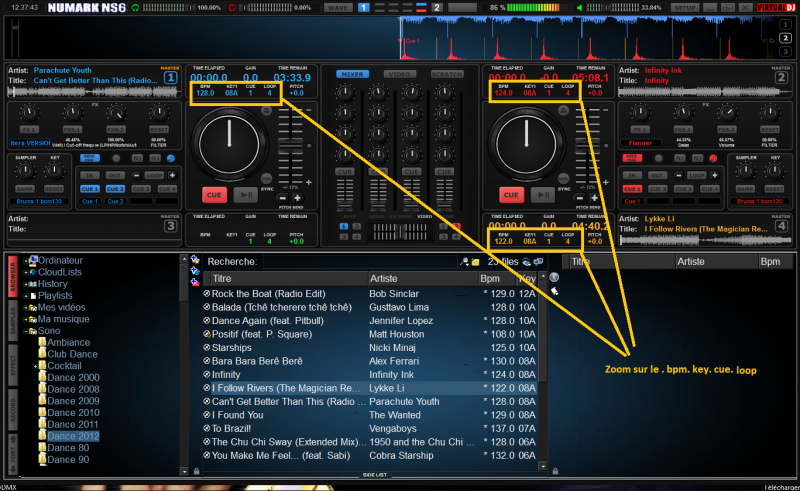Toggle master on deck 1 number badge
The image size is (800, 491).
tap(170, 78)
